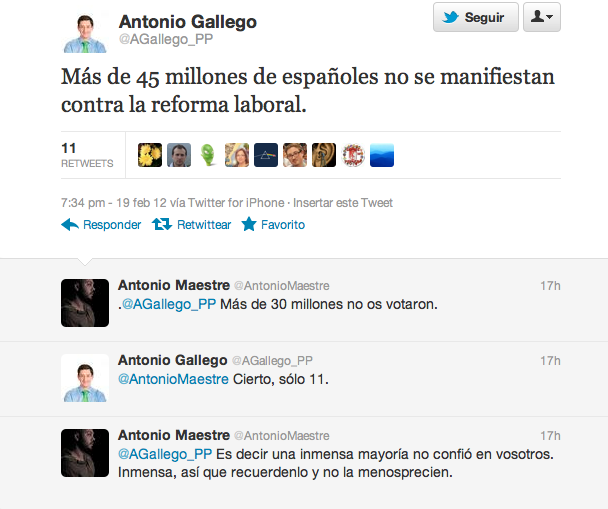Open yellow flowers retweeter avatar
Viewport: 608px width, 509px height.
tap(150, 155)
